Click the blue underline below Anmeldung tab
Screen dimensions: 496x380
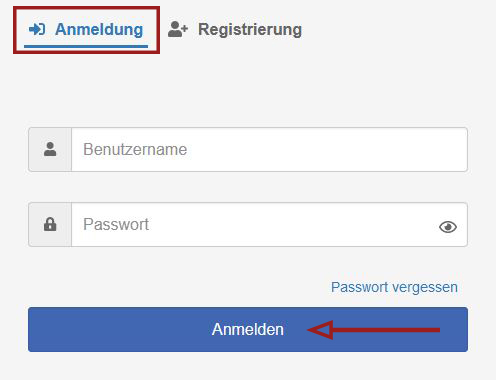(86, 46)
